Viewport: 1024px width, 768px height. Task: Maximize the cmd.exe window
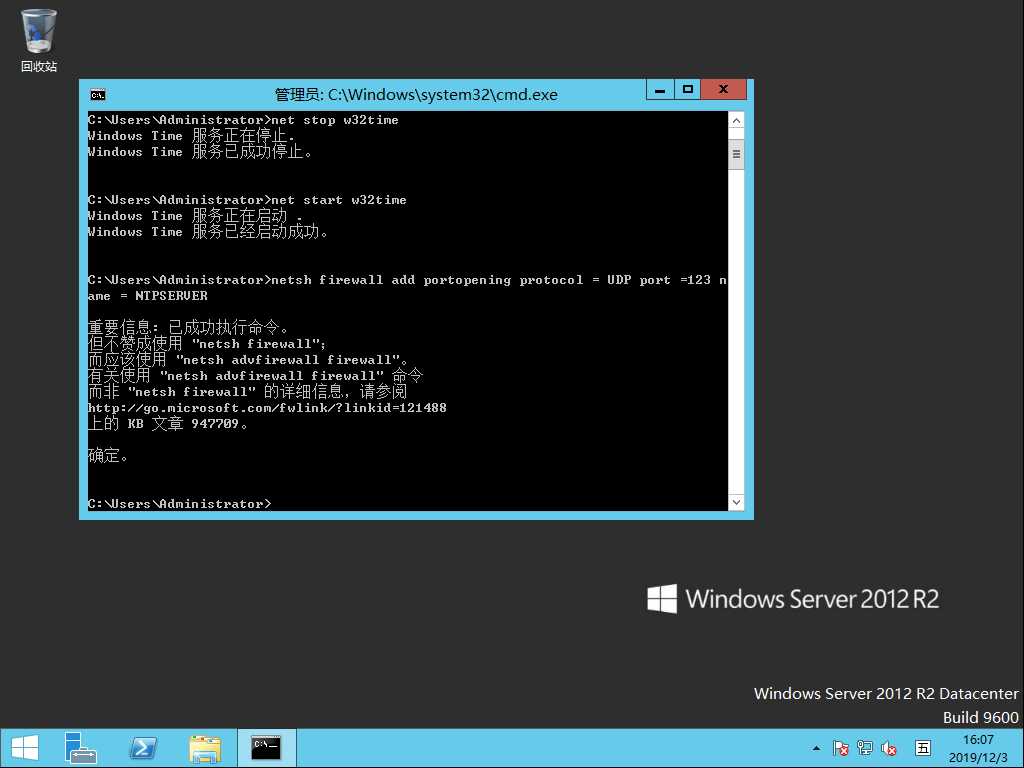click(x=687, y=89)
